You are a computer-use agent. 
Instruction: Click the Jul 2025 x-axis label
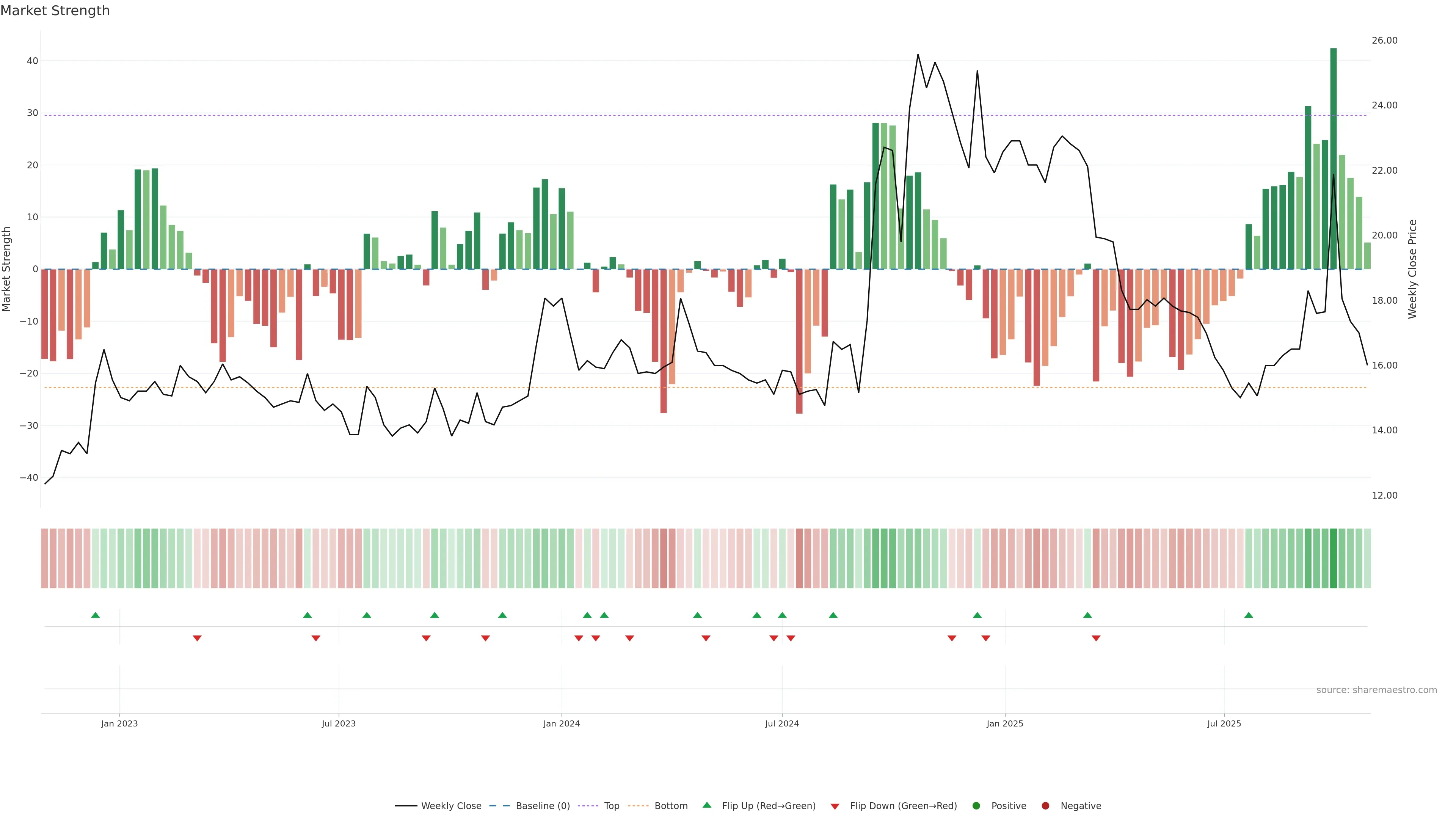click(1224, 723)
